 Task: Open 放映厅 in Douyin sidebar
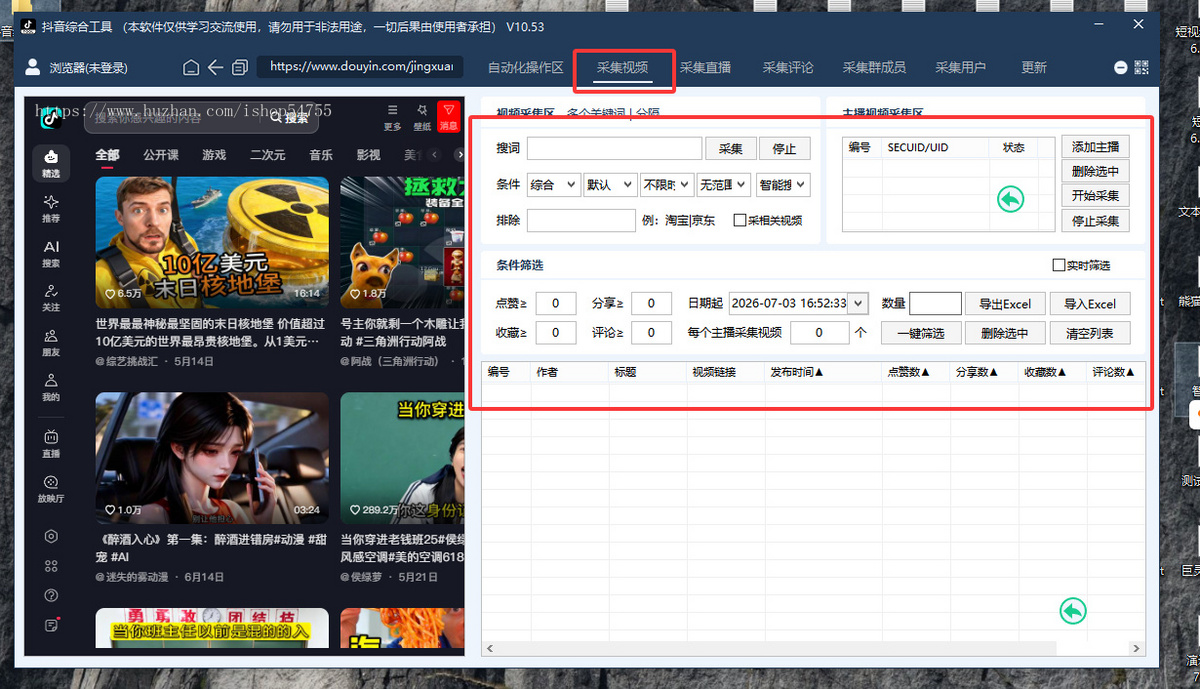(x=51, y=488)
